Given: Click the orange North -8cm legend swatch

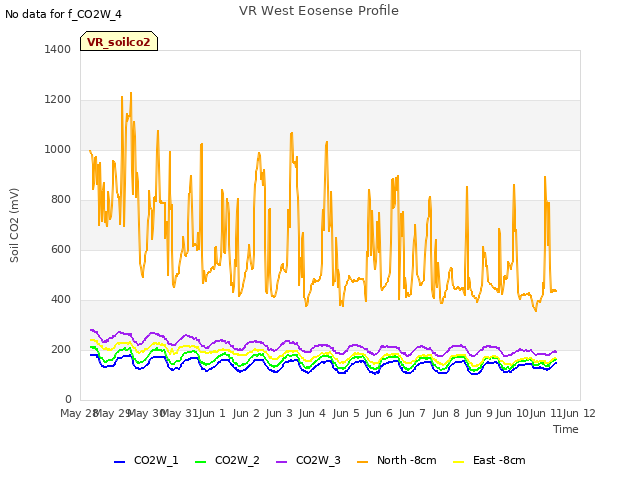Looking at the screenshot, I should pyautogui.click(x=362, y=462).
